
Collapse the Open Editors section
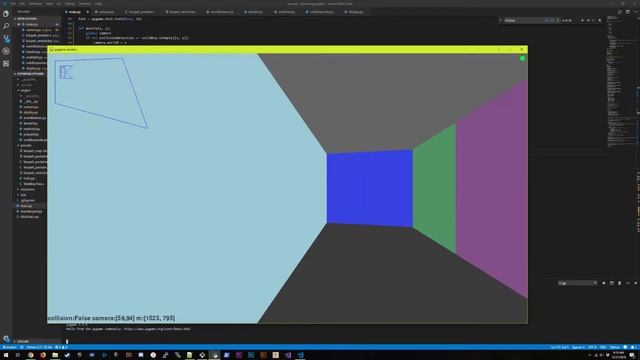pos(27,19)
